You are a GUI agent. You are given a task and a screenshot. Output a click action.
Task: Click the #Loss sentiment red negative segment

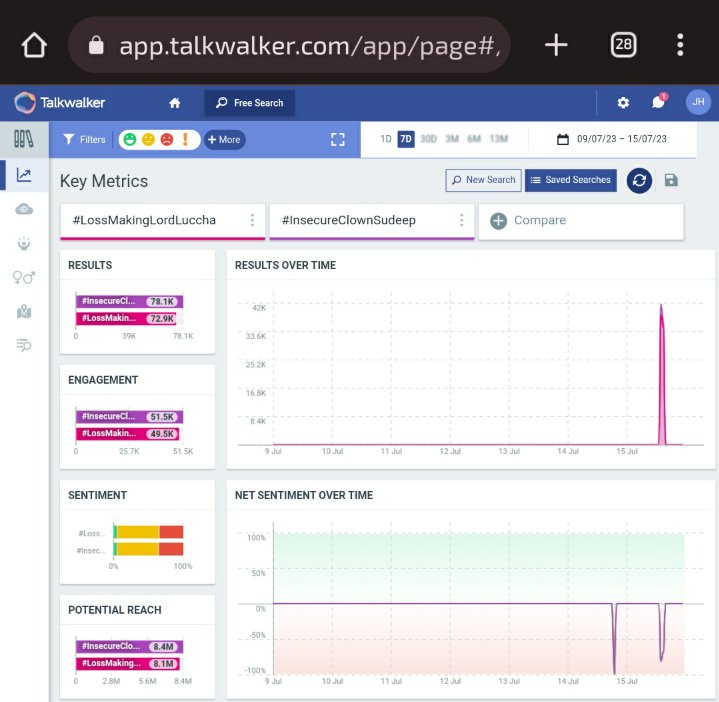[x=171, y=532]
